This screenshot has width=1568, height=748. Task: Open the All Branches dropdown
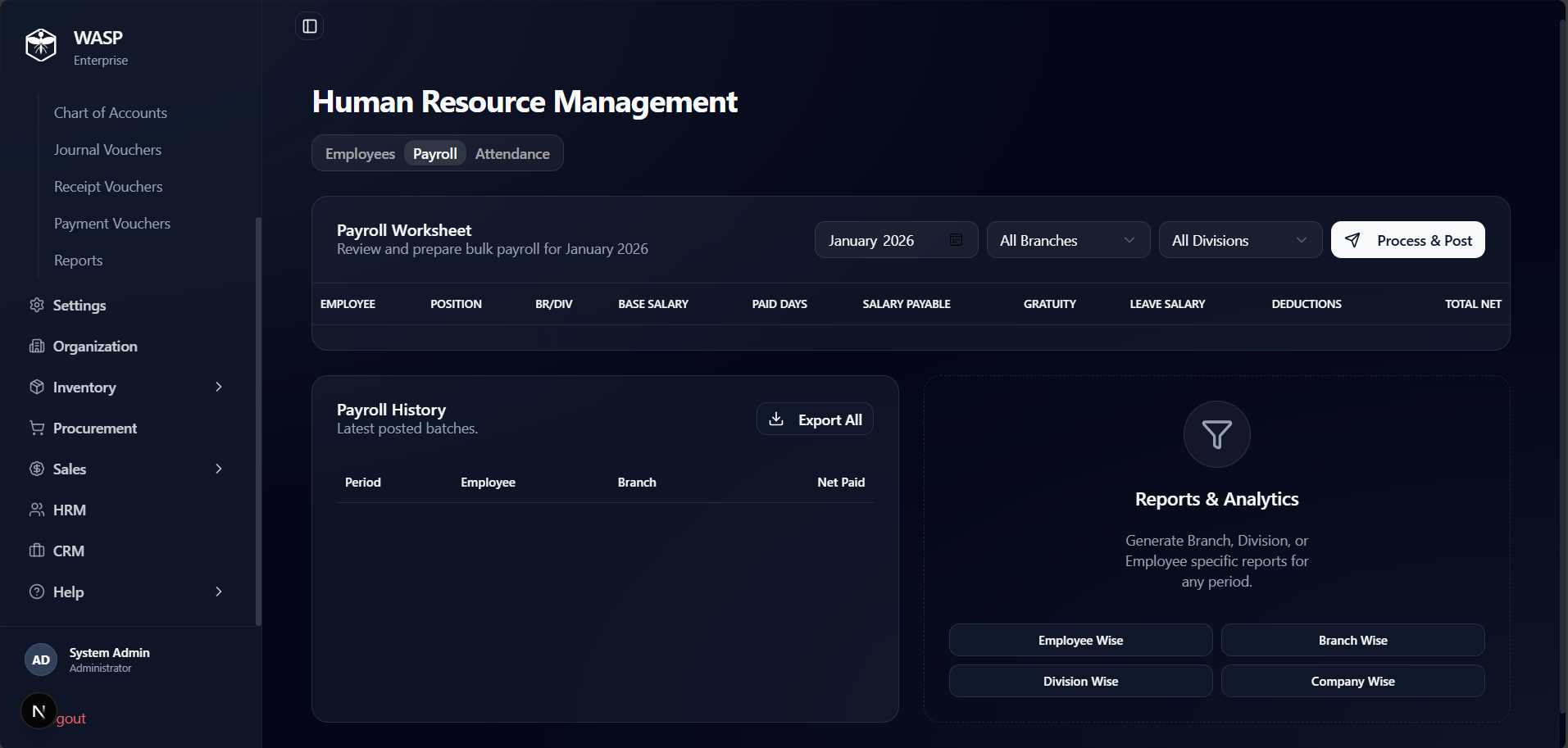point(1068,240)
